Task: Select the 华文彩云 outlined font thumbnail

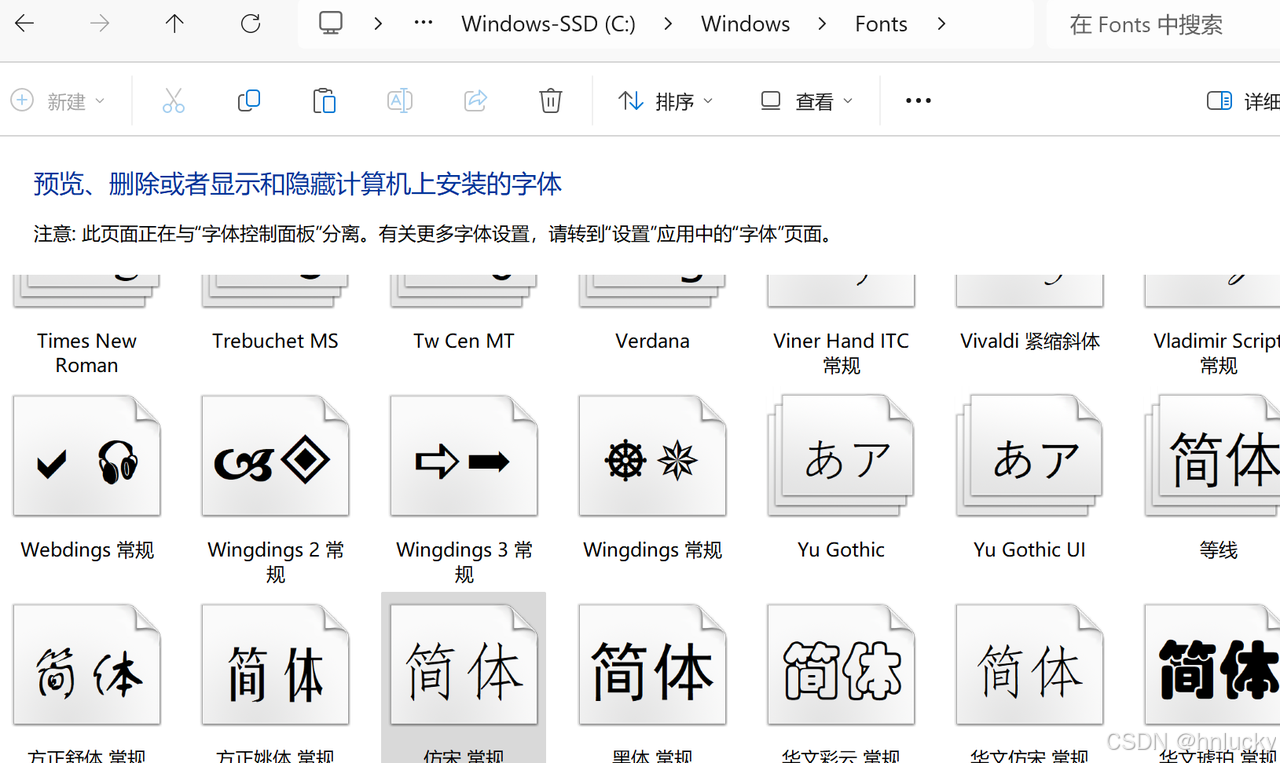Action: point(841,665)
